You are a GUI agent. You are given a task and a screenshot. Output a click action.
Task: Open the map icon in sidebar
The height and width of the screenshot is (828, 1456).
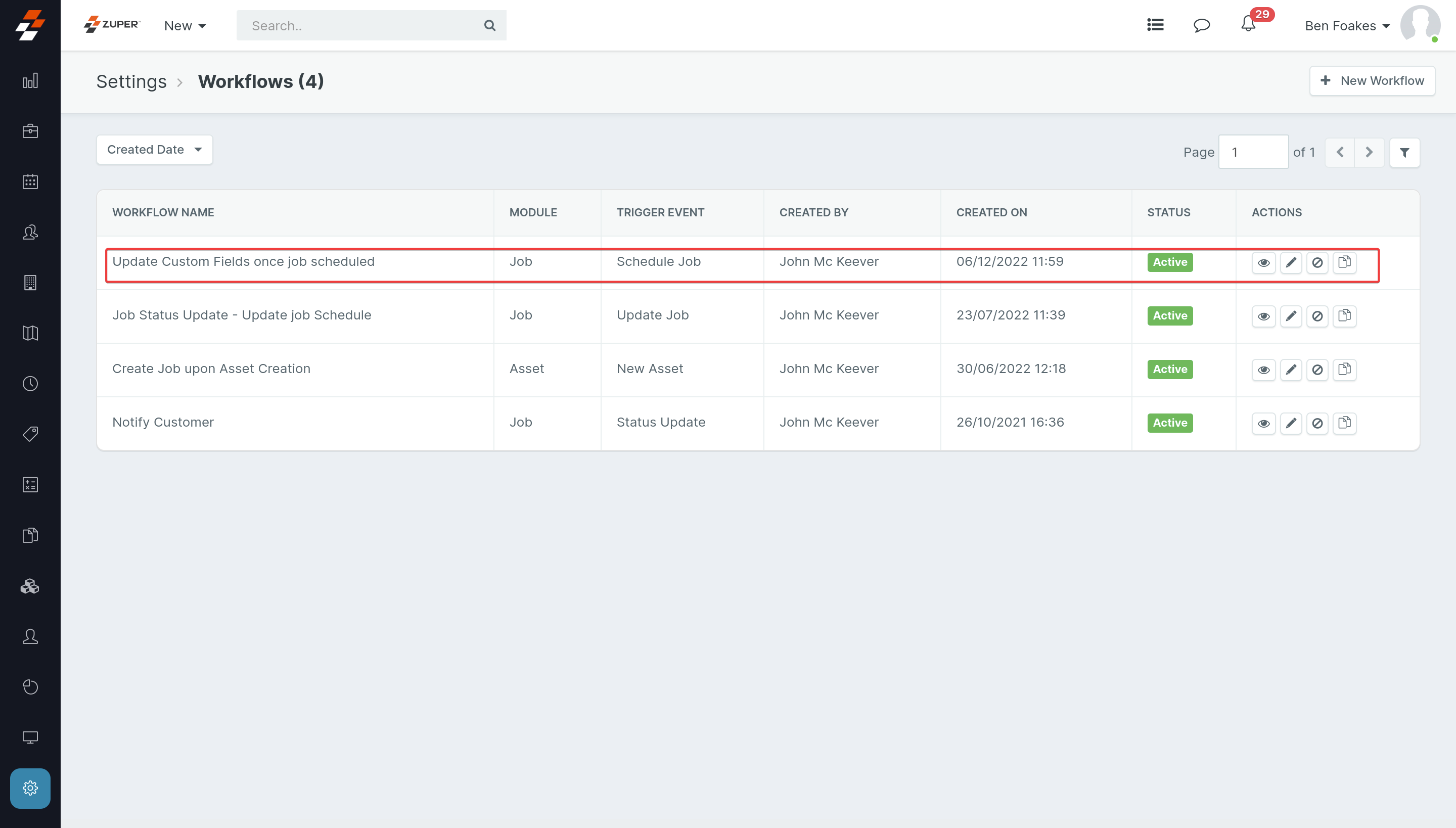pos(30,333)
